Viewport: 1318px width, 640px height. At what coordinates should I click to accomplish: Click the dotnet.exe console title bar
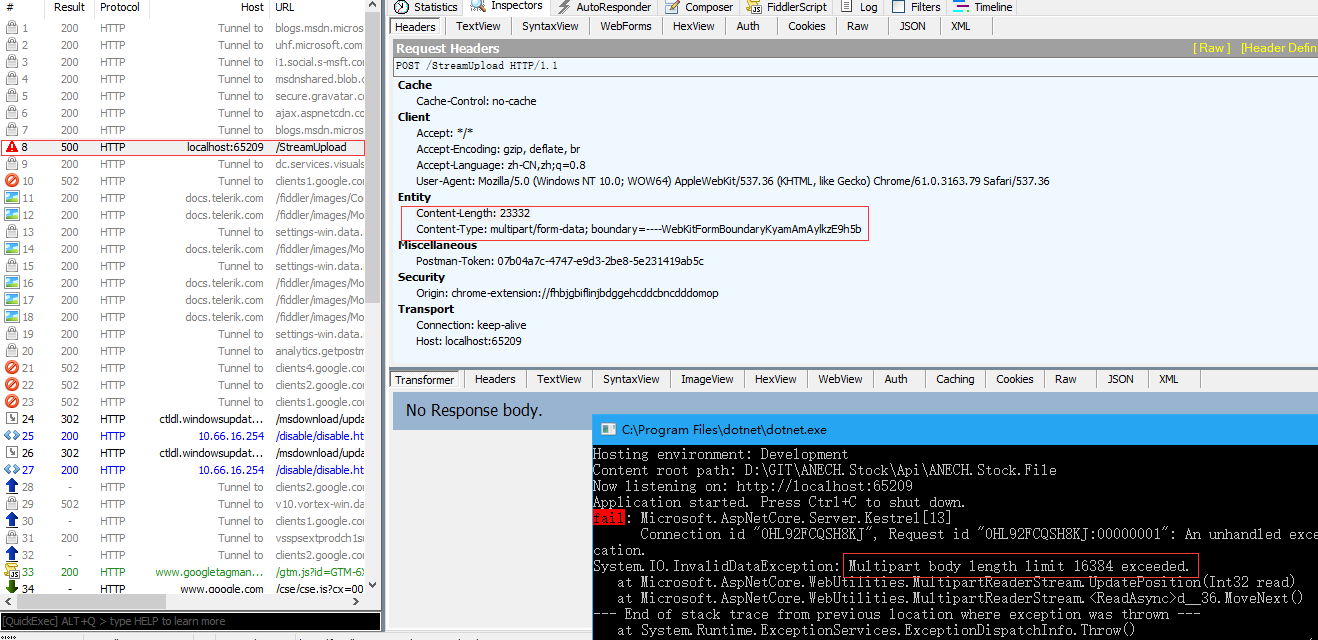pos(955,430)
